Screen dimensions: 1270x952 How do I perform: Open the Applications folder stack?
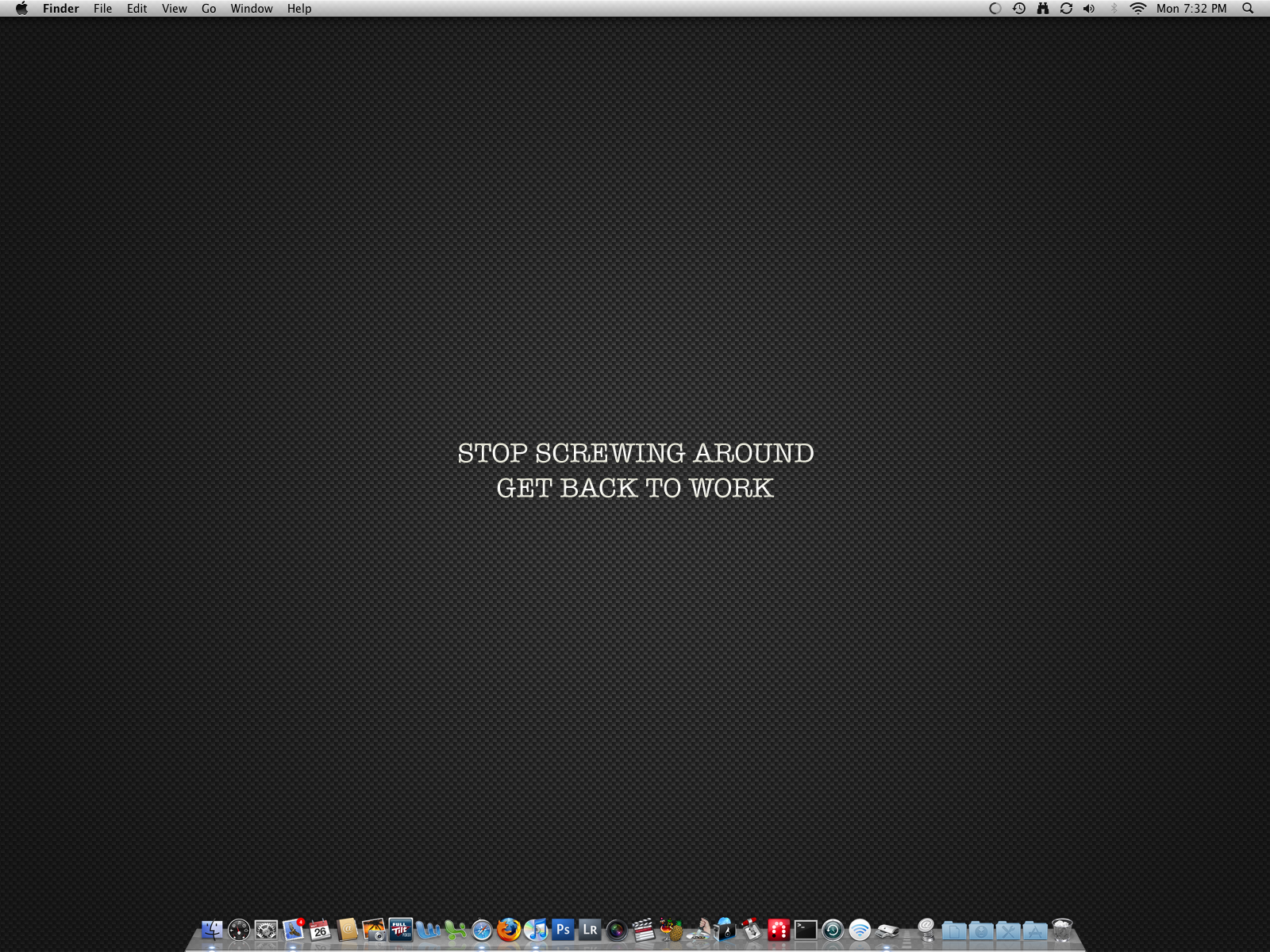1035,930
